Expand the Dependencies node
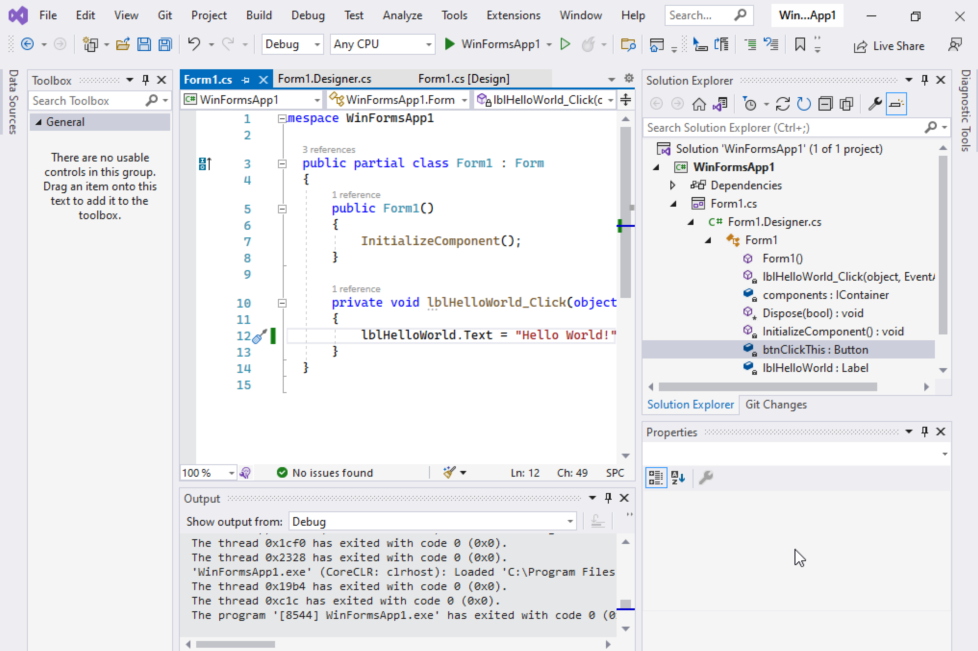The width and height of the screenshot is (978, 651). click(x=672, y=185)
